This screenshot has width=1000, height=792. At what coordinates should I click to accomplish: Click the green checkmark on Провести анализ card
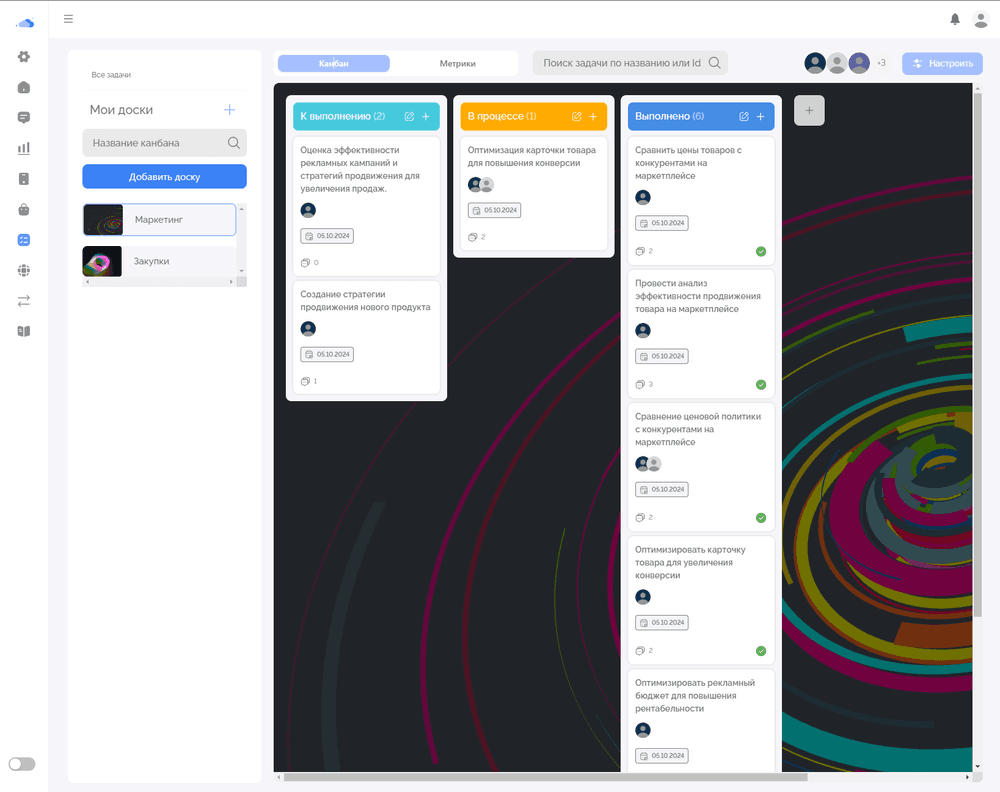[x=761, y=385]
